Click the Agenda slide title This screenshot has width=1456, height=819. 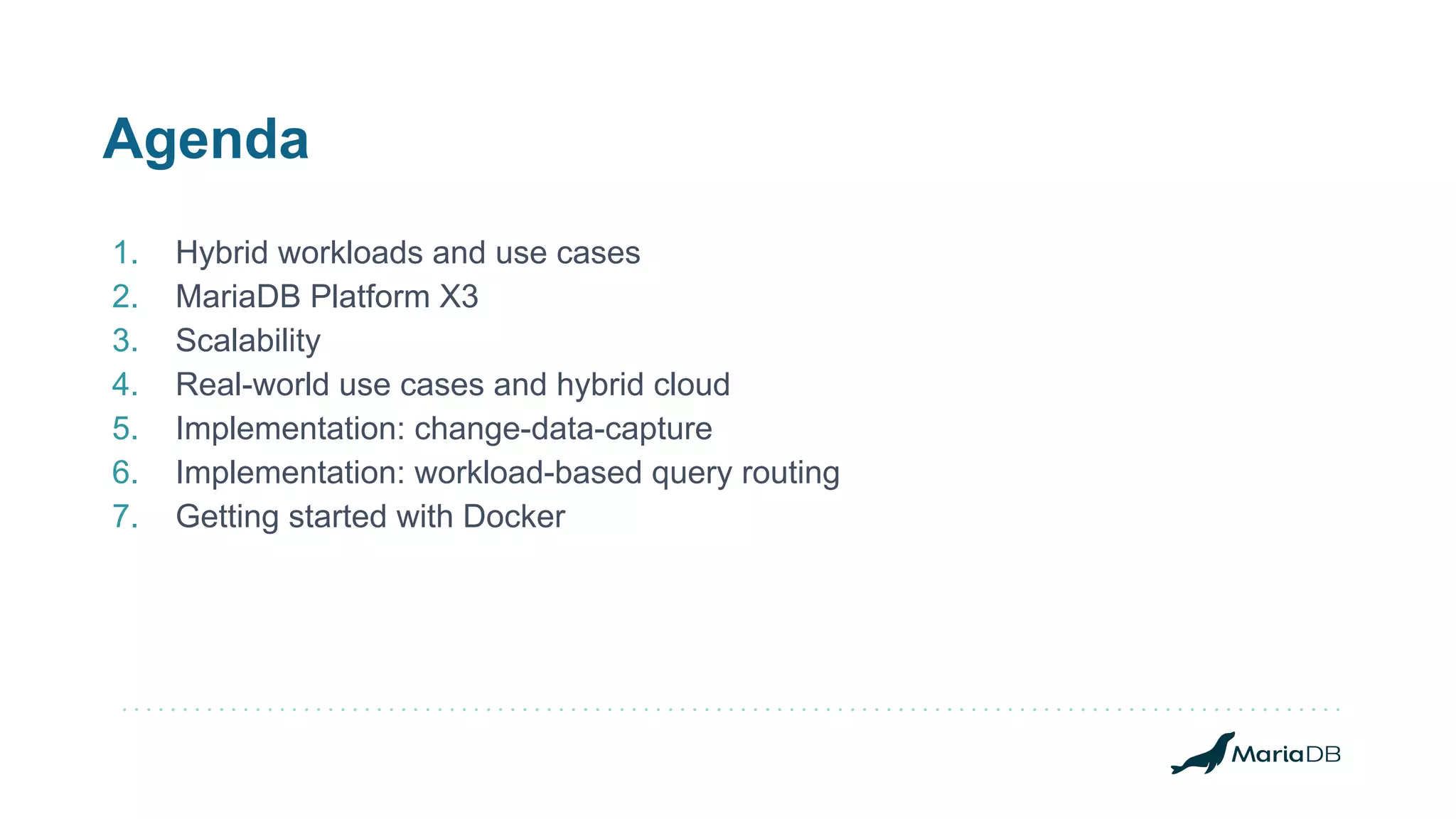pyautogui.click(x=205, y=139)
